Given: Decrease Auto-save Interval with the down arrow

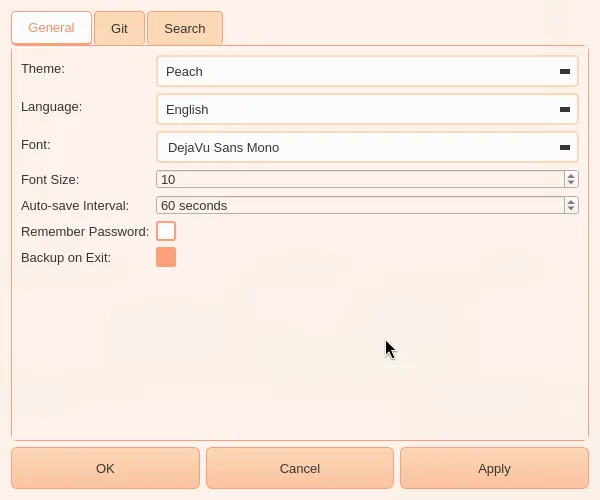Looking at the screenshot, I should (571, 209).
